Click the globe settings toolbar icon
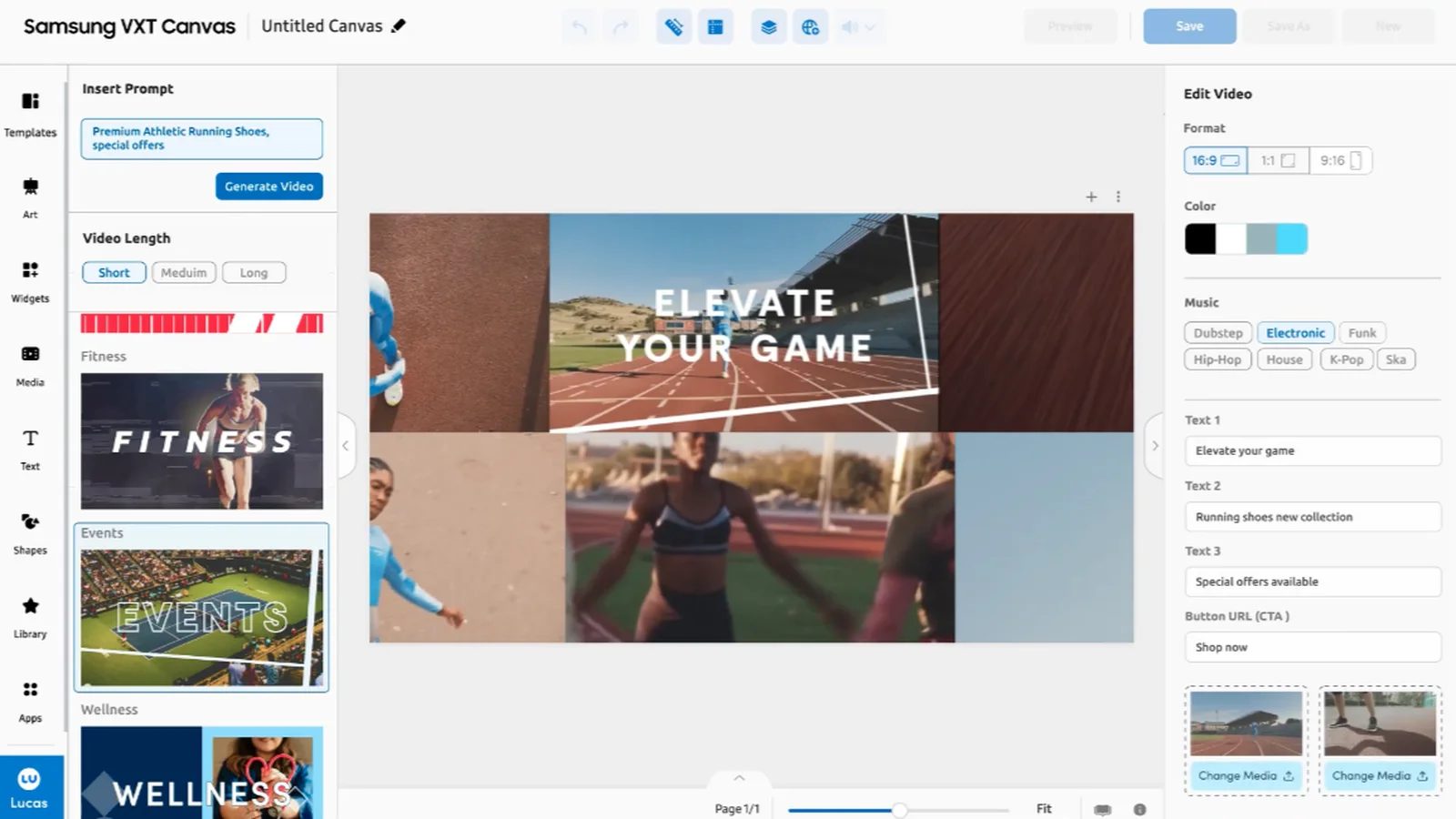 810,26
